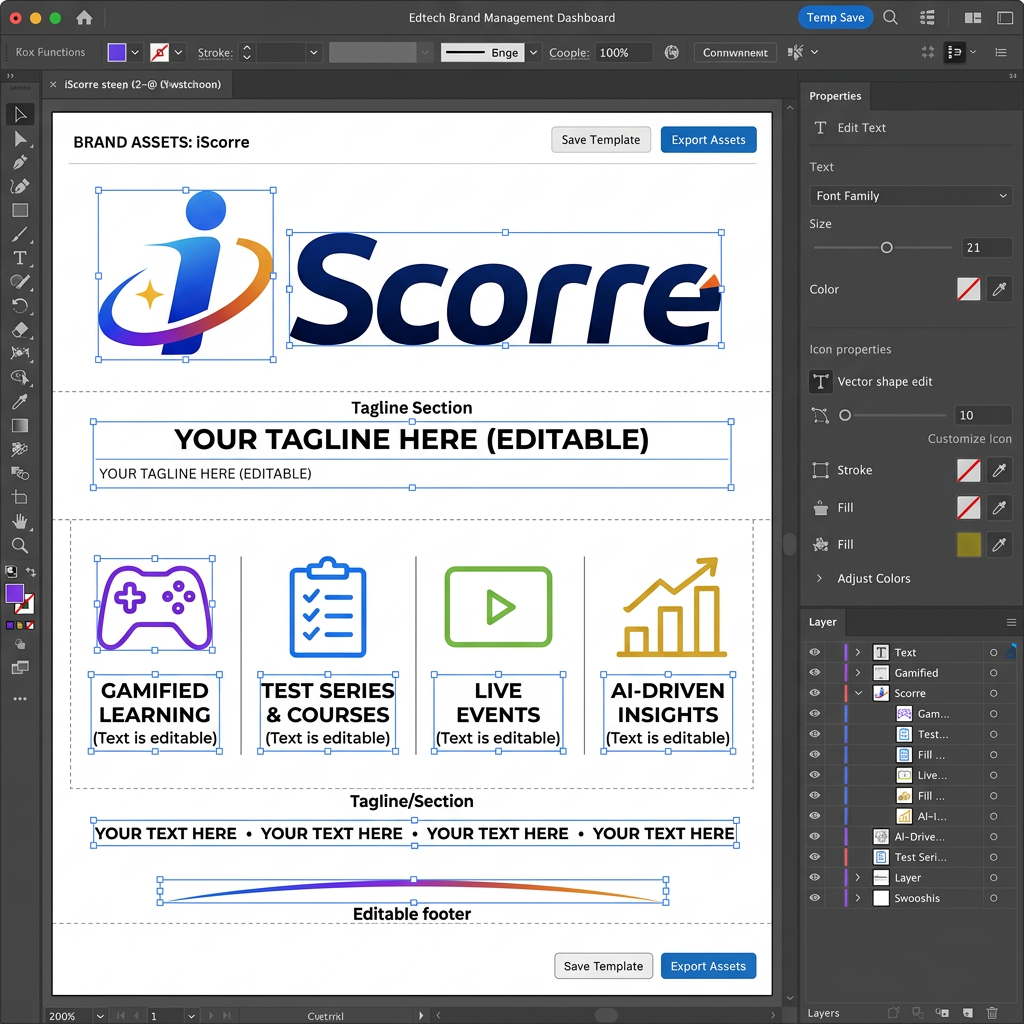Click top Export Assets button
Image resolution: width=1024 pixels, height=1024 pixels.
coord(708,140)
